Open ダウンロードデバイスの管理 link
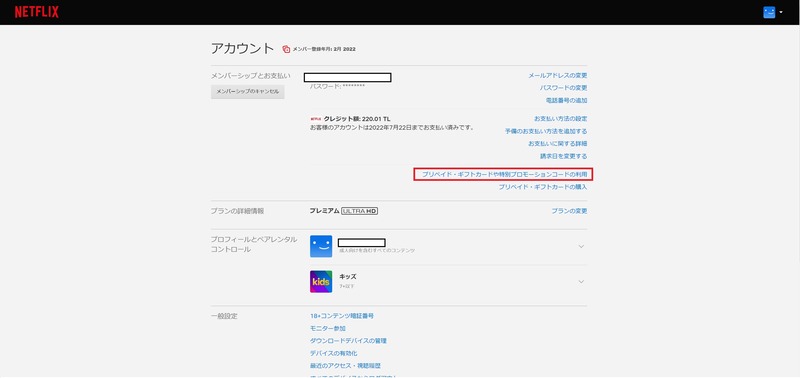The width and height of the screenshot is (800, 378). click(348, 341)
